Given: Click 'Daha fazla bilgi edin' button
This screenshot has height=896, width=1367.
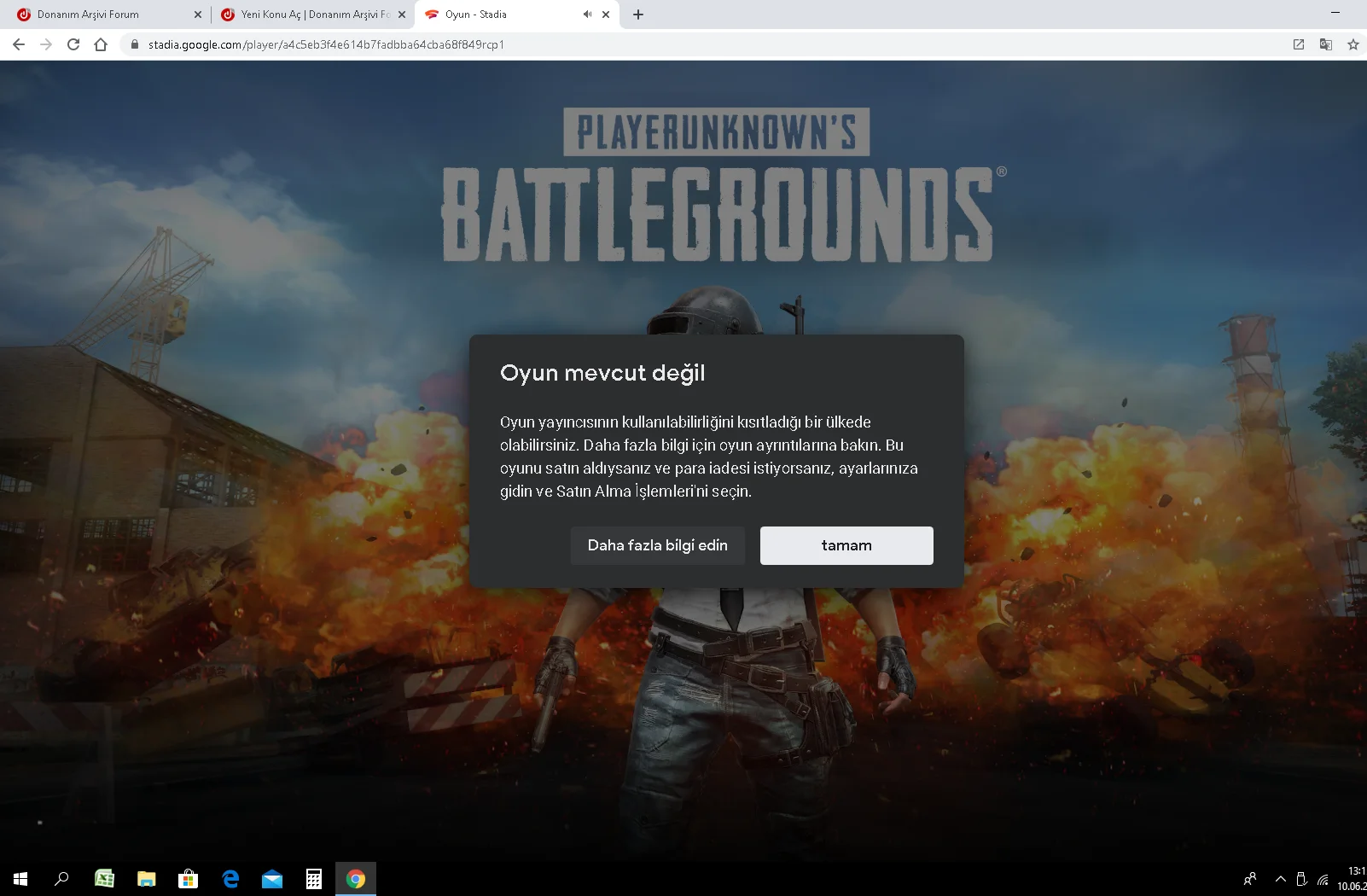Looking at the screenshot, I should coord(658,545).
